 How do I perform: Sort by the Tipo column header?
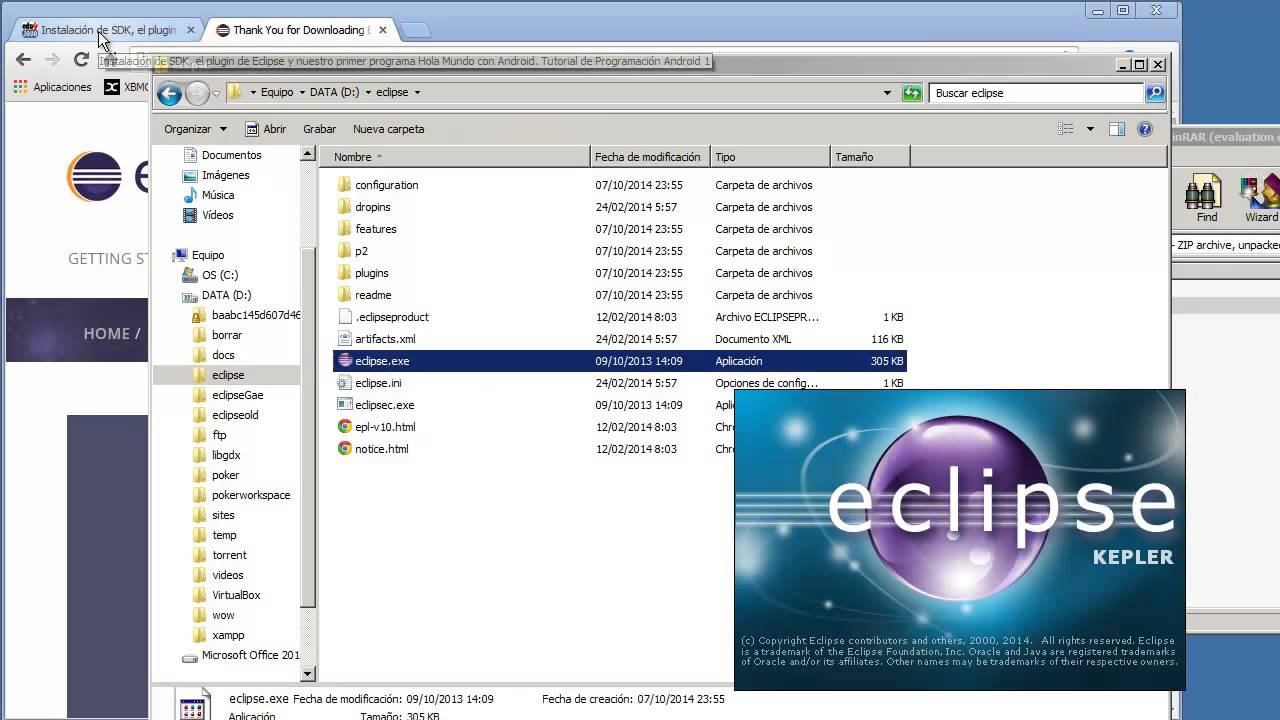(x=770, y=157)
